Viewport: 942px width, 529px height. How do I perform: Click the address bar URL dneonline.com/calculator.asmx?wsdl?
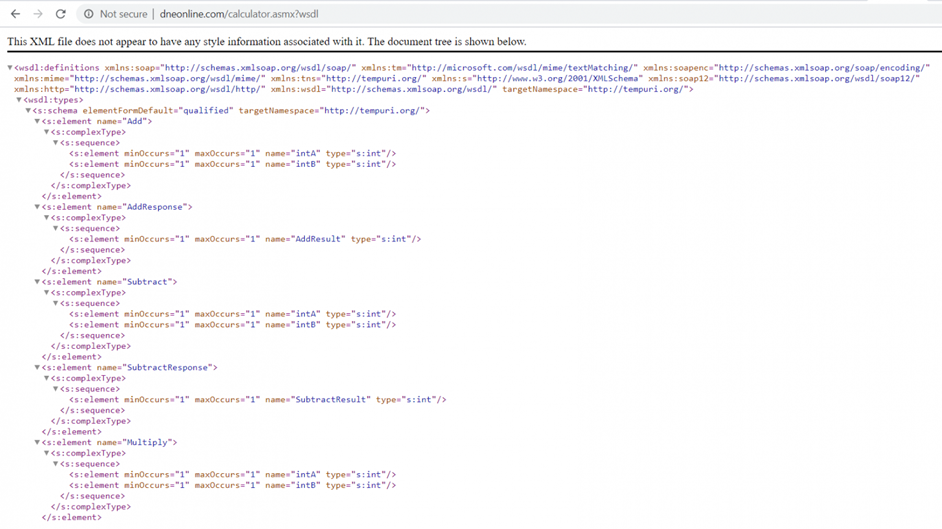pos(239,14)
